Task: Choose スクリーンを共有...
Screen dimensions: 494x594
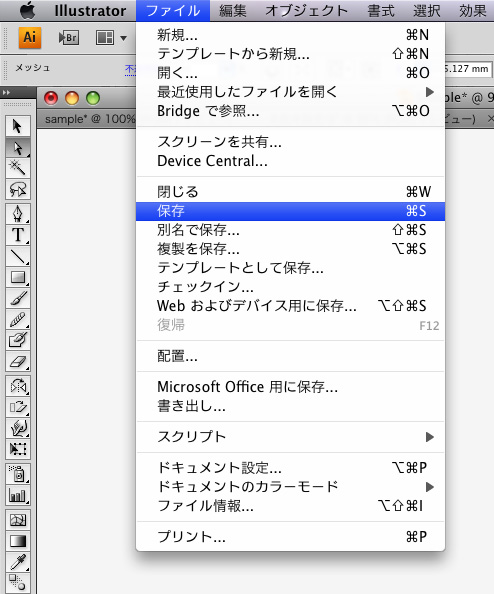Action: [290, 142]
